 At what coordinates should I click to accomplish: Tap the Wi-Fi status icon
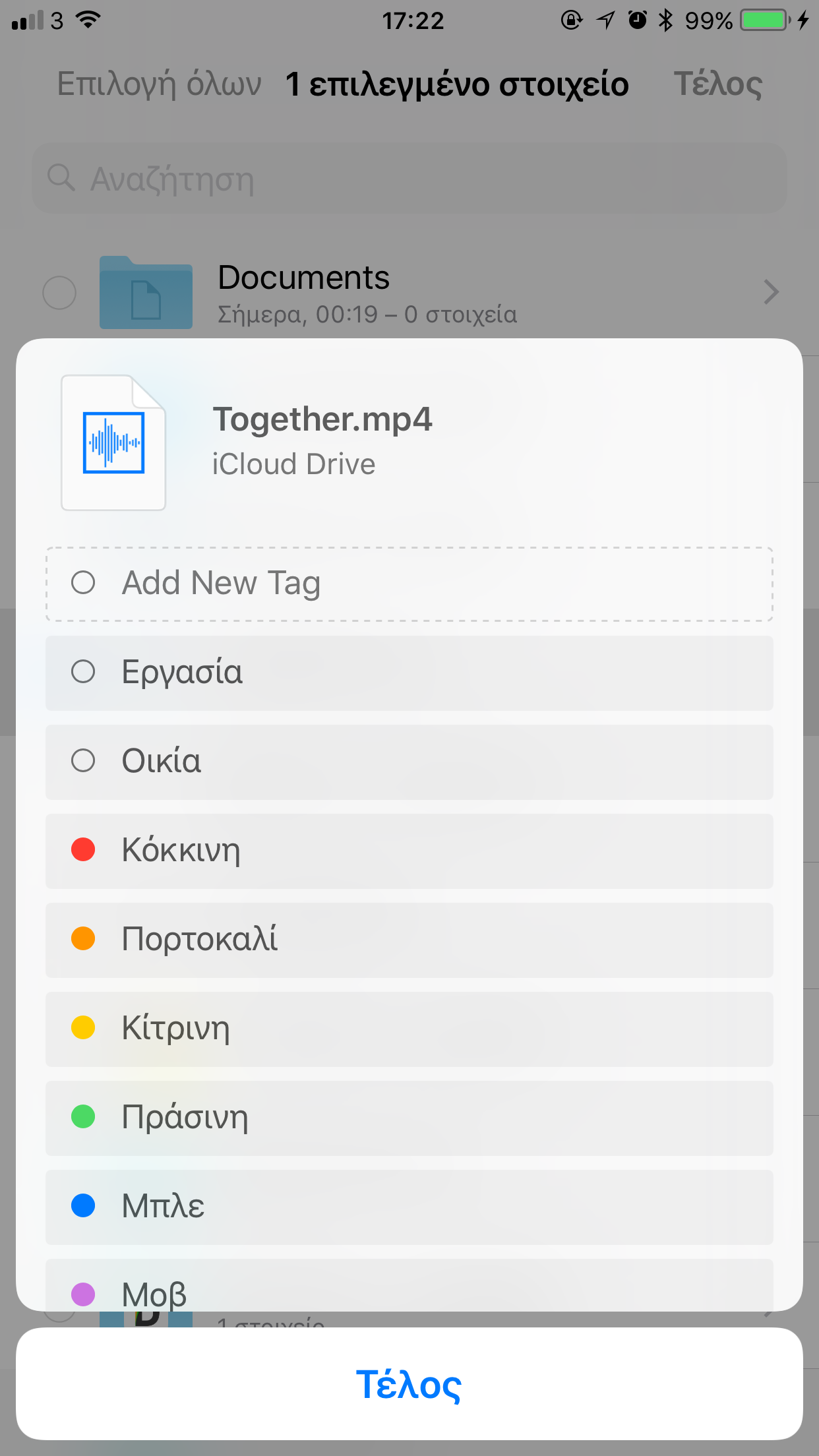click(88, 20)
